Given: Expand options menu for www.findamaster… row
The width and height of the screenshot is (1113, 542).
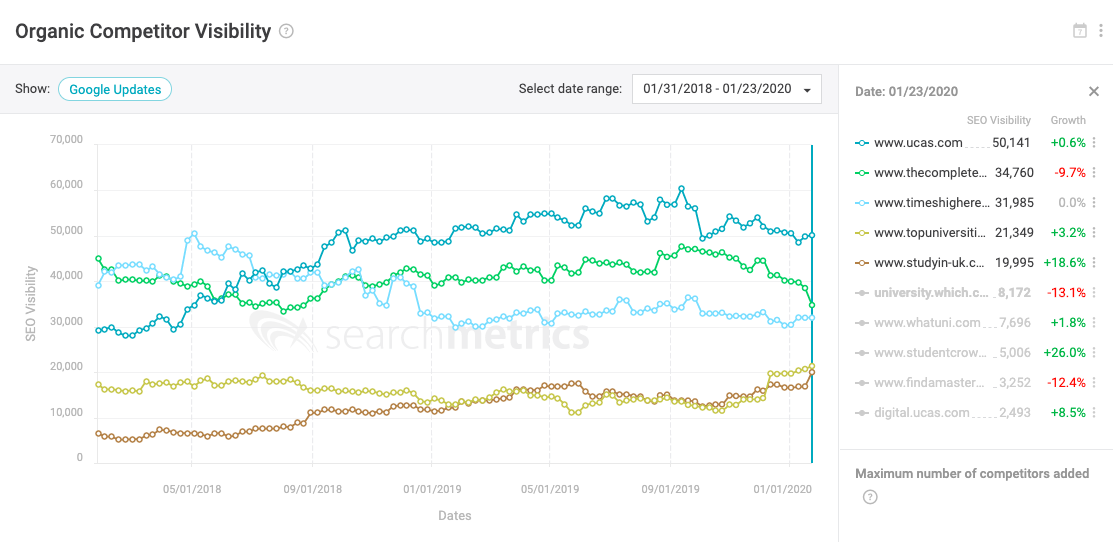Looking at the screenshot, I should pyautogui.click(x=1094, y=383).
